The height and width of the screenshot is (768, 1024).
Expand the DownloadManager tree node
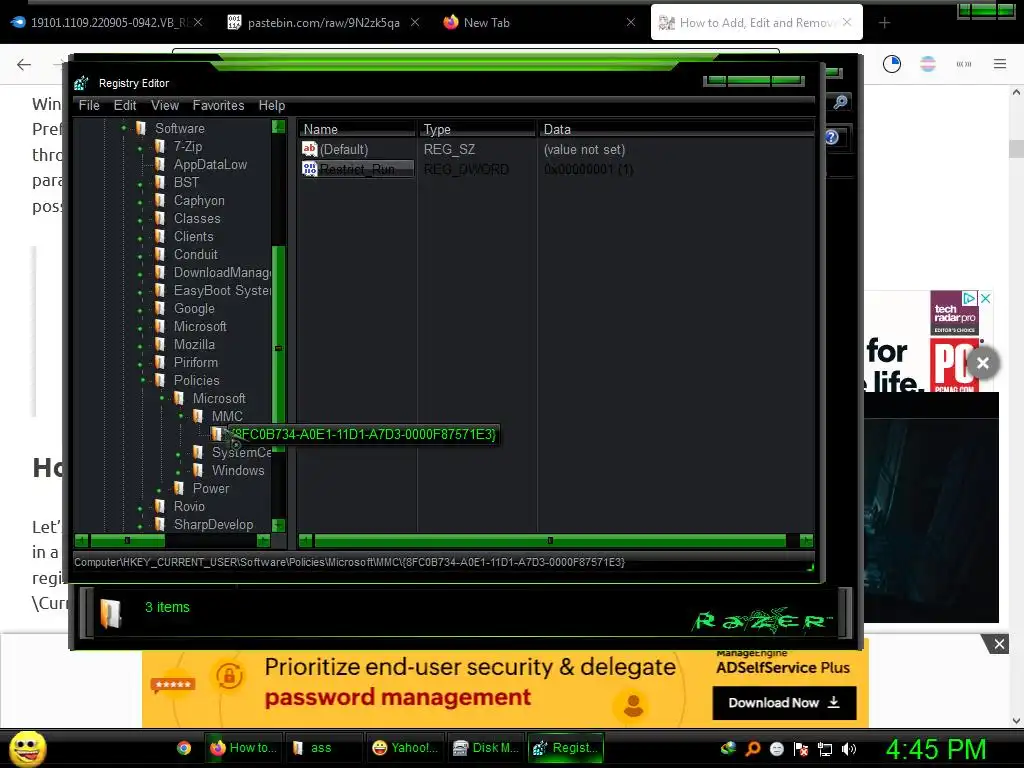[140, 274]
